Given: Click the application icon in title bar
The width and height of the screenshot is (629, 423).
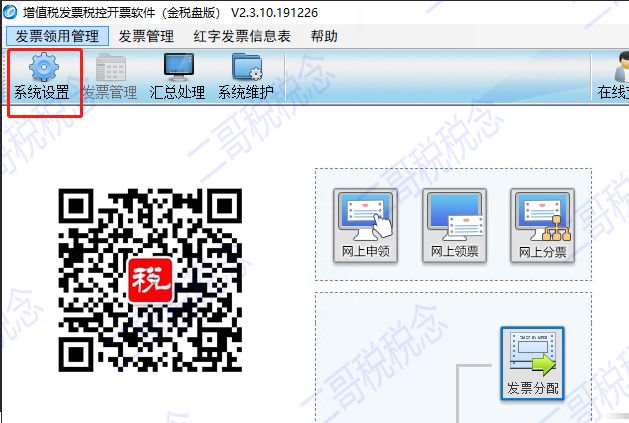Looking at the screenshot, I should (x=10, y=12).
